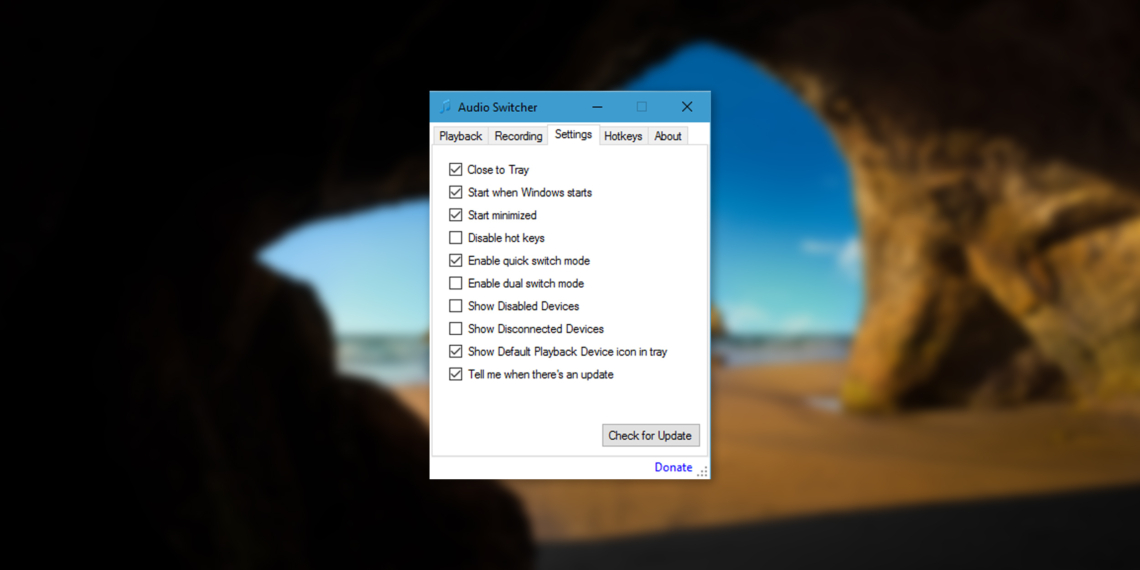Open the Recording tab
Image resolution: width=1140 pixels, height=570 pixels.
[x=518, y=136]
